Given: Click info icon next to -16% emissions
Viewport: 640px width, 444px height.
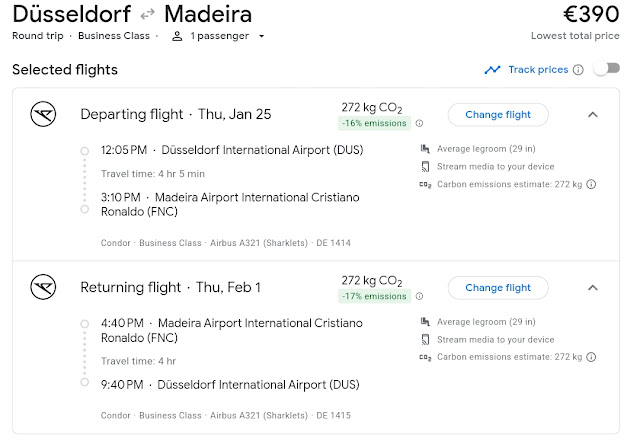Looking at the screenshot, I should click(419, 124).
